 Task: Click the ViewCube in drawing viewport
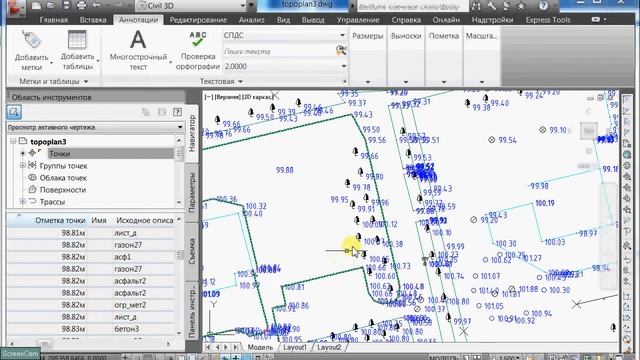pos(589,131)
